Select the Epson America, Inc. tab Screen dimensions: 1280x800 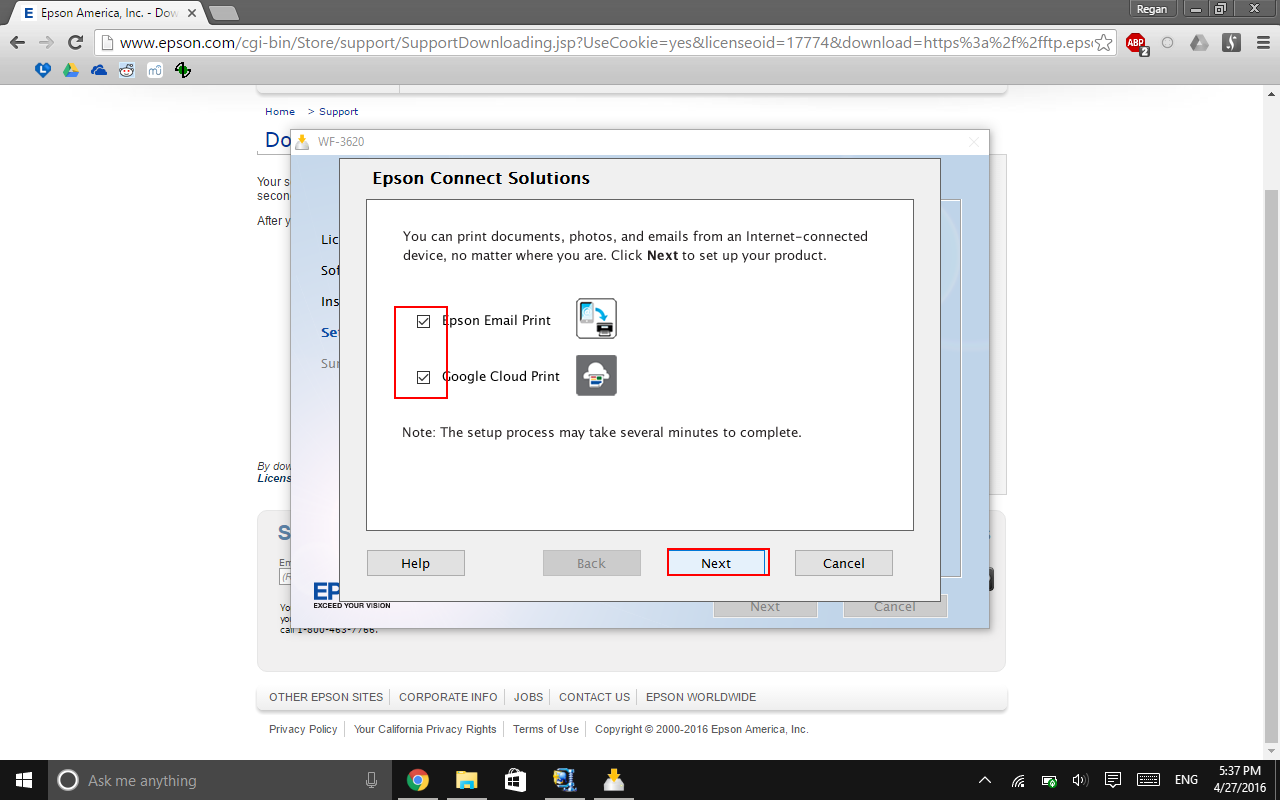tap(107, 13)
